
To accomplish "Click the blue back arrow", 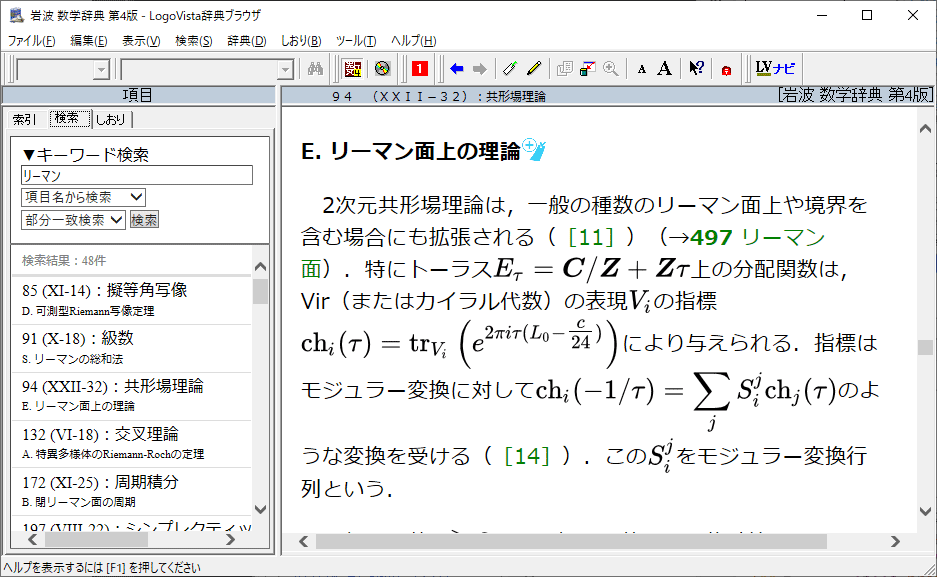I will click(x=457, y=69).
